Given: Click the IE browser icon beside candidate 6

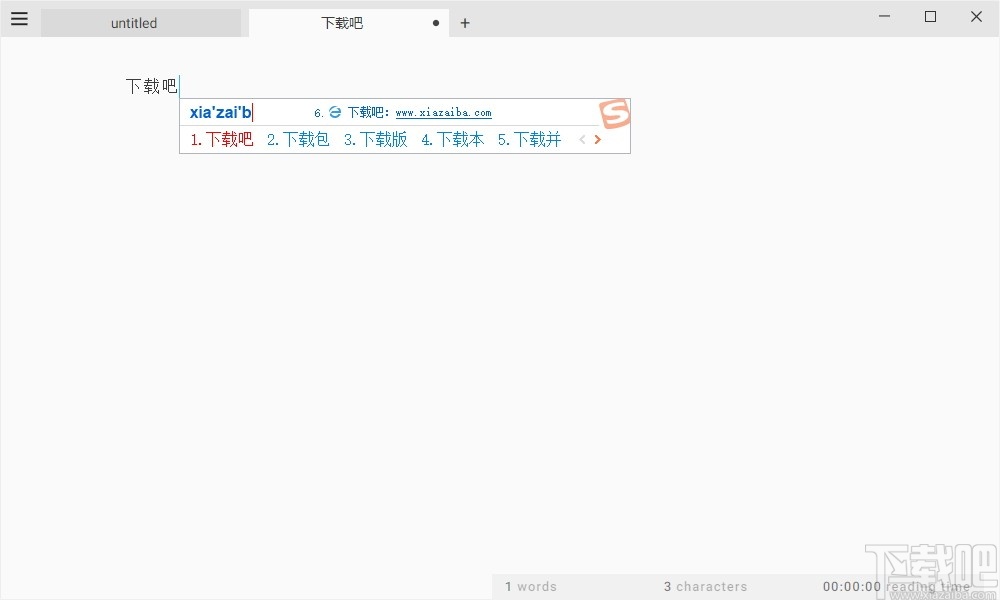Looking at the screenshot, I should (x=334, y=112).
